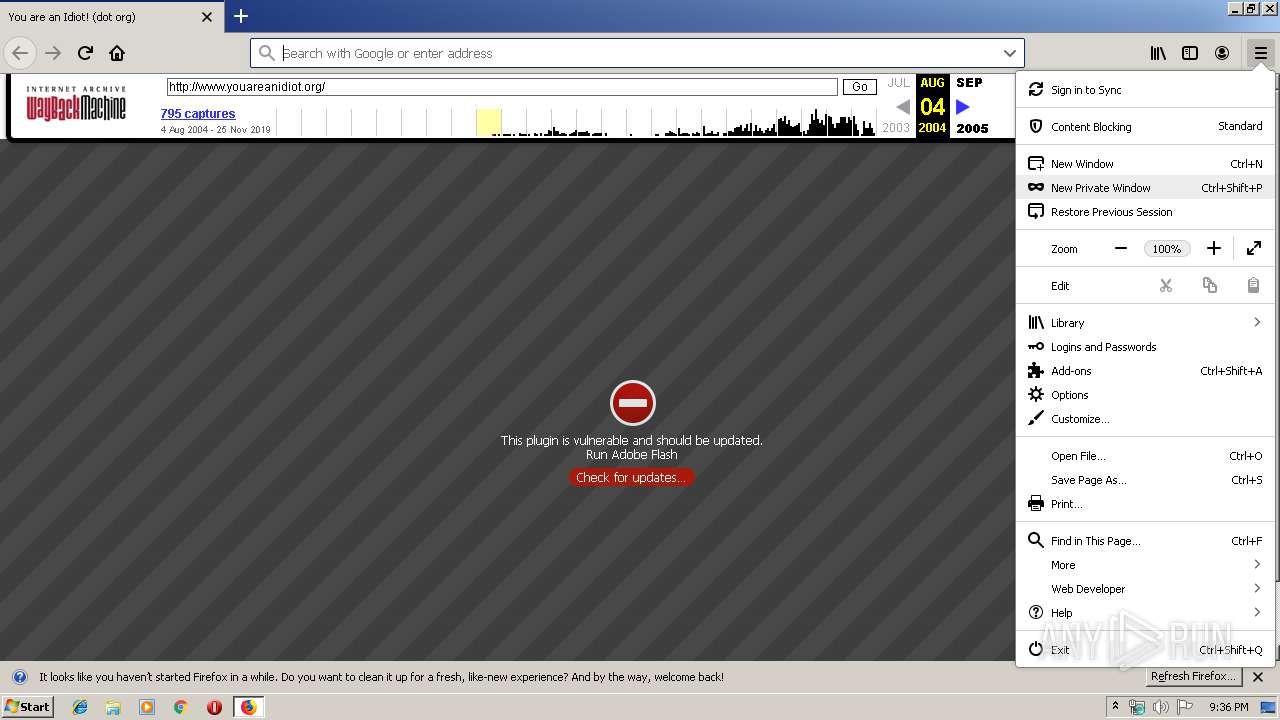Open the 795 captures link
This screenshot has height=720, width=1280.
pyautogui.click(x=198, y=114)
